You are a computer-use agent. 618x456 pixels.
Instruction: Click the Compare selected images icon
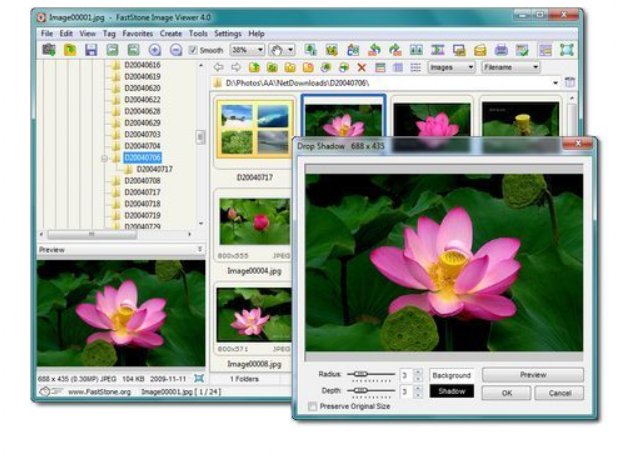416,50
